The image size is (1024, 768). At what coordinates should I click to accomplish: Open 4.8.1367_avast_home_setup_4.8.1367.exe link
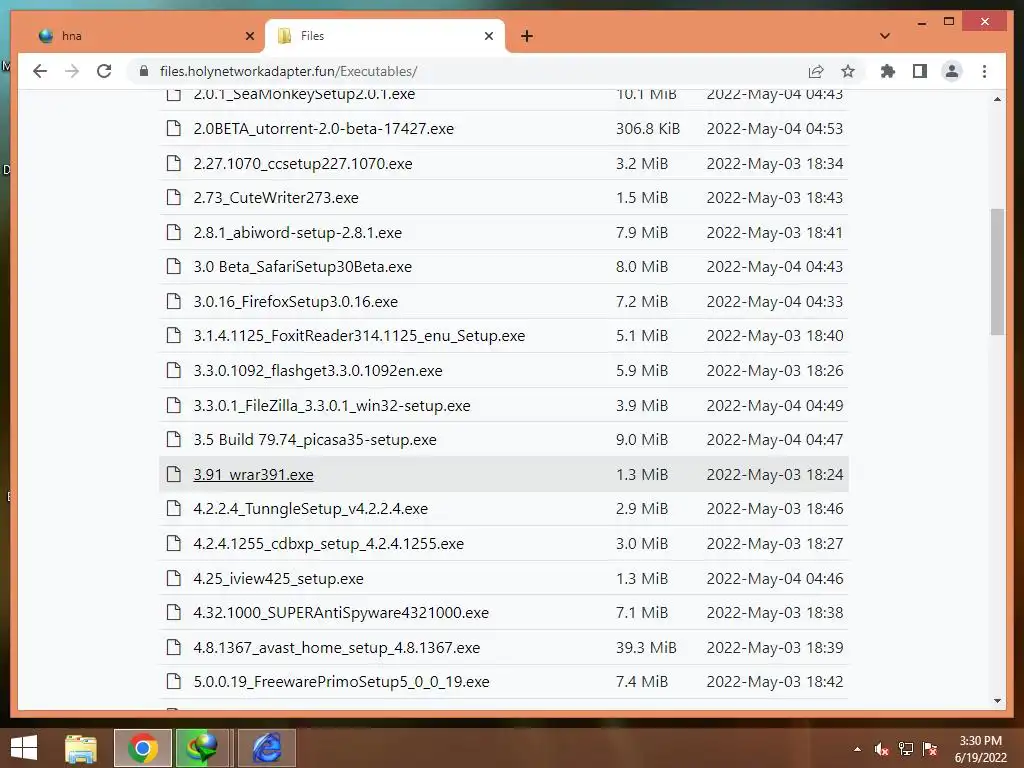tap(336, 648)
